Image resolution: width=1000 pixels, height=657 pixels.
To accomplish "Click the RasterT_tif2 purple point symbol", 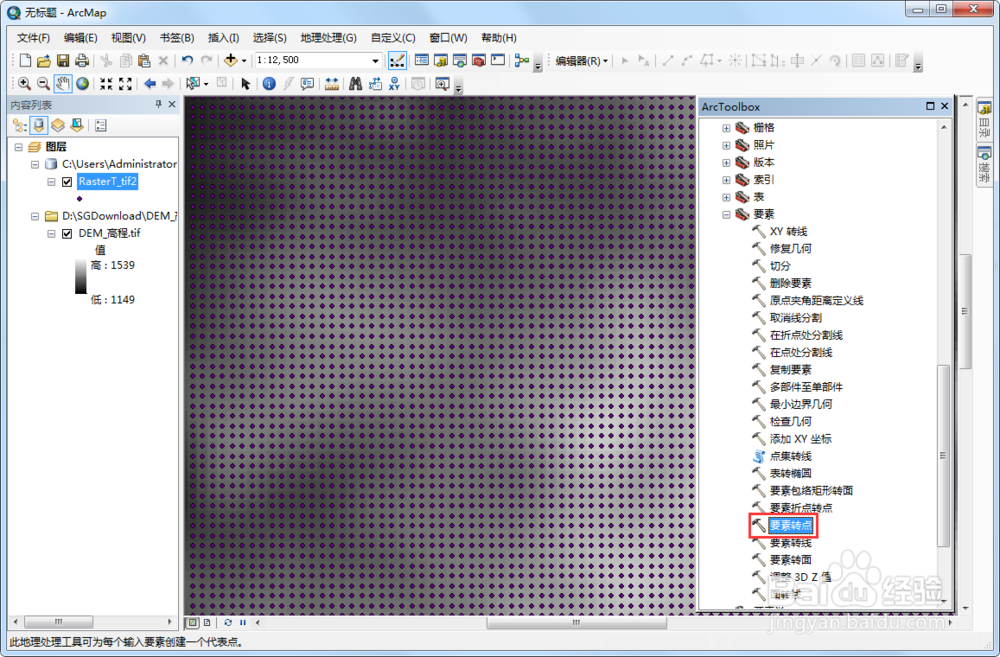I will 79,198.
